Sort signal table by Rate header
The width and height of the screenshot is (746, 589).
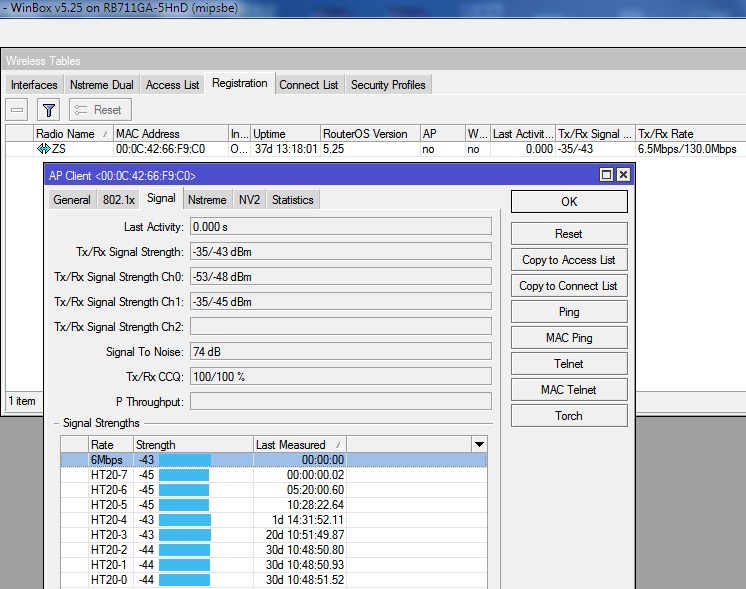(x=110, y=444)
